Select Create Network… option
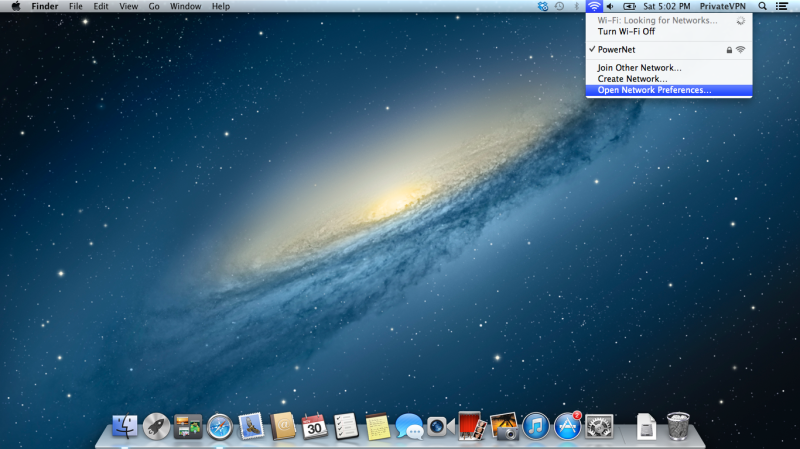Image resolution: width=800 pixels, height=449 pixels. (632, 79)
